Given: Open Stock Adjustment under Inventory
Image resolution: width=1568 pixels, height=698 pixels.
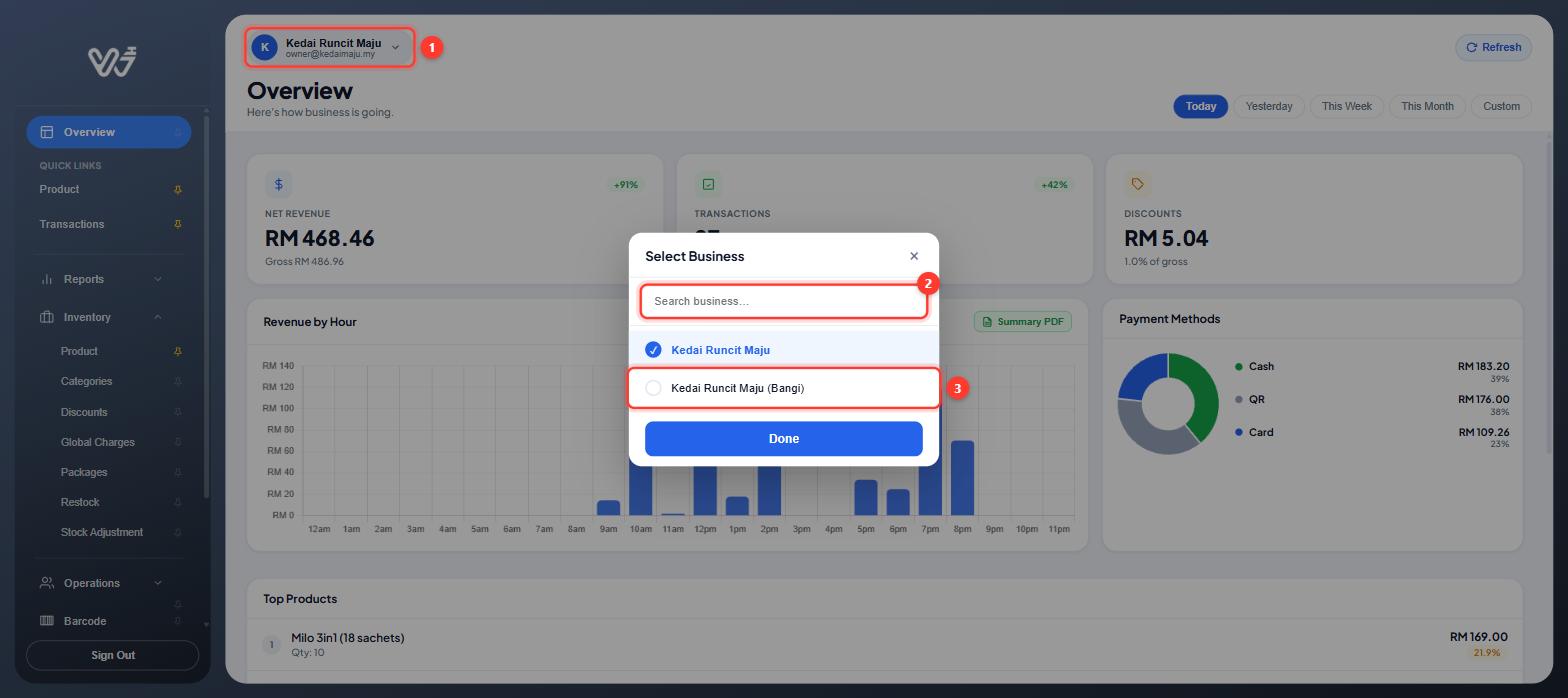Looking at the screenshot, I should (102, 532).
